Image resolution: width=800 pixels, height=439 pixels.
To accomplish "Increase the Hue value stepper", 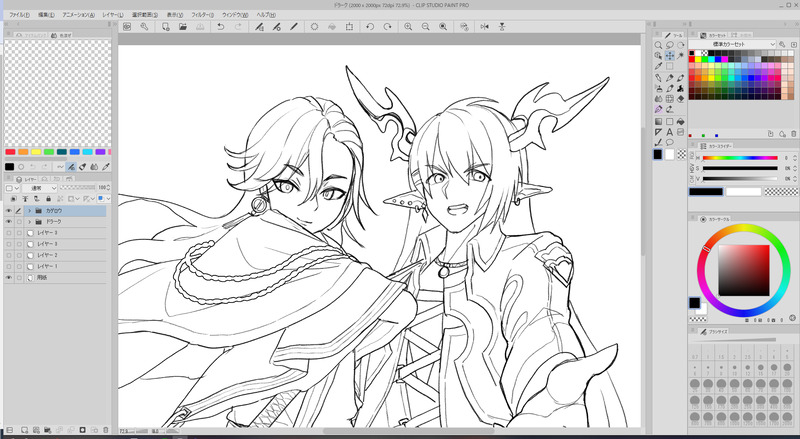I will [795, 156].
